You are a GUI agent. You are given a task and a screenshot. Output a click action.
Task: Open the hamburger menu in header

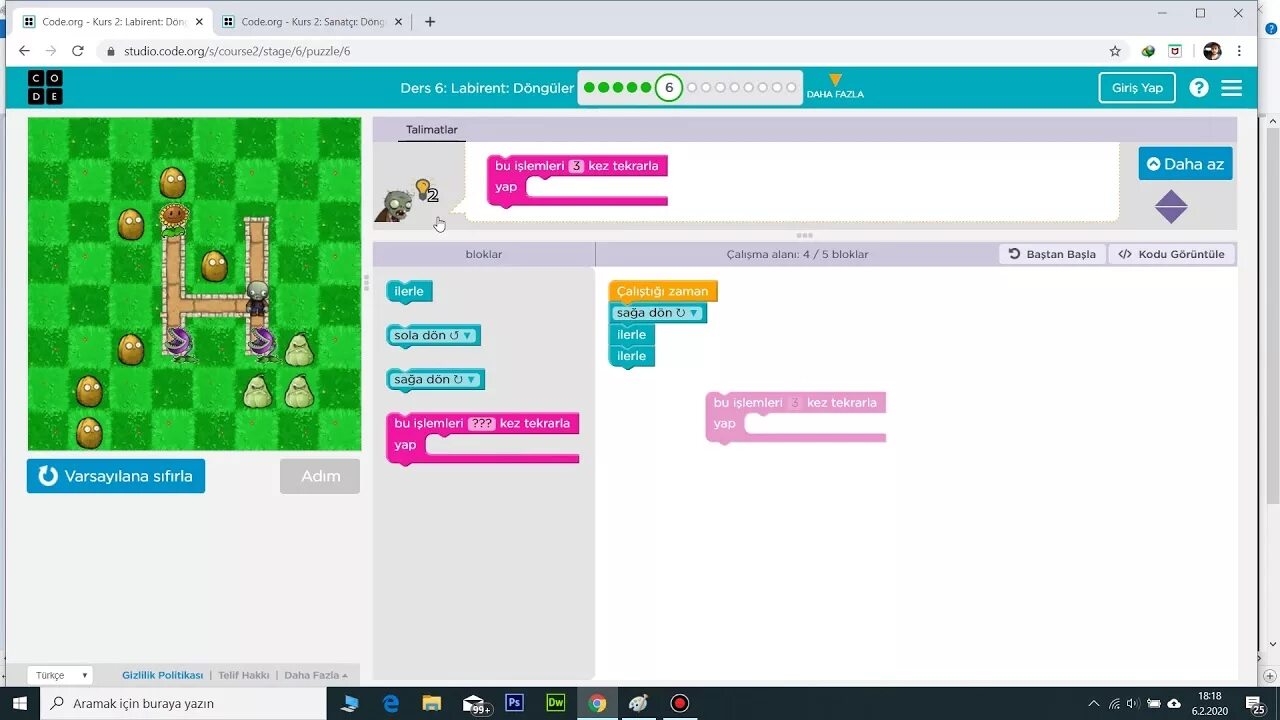tap(1232, 88)
